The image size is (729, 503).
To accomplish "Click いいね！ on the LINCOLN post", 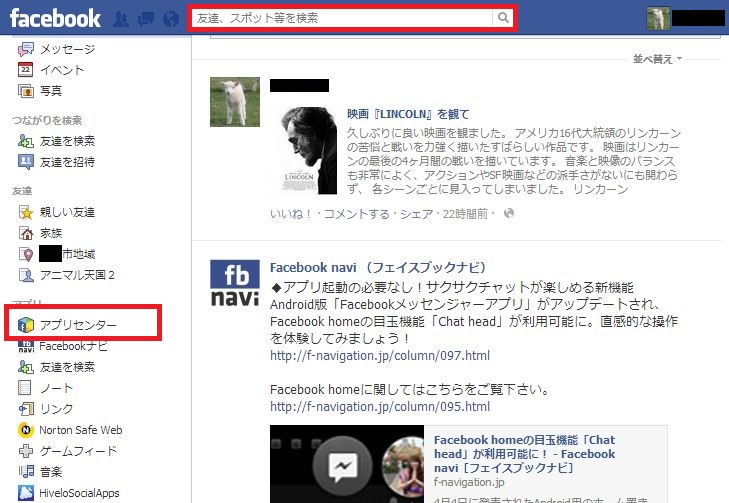I will pos(291,214).
